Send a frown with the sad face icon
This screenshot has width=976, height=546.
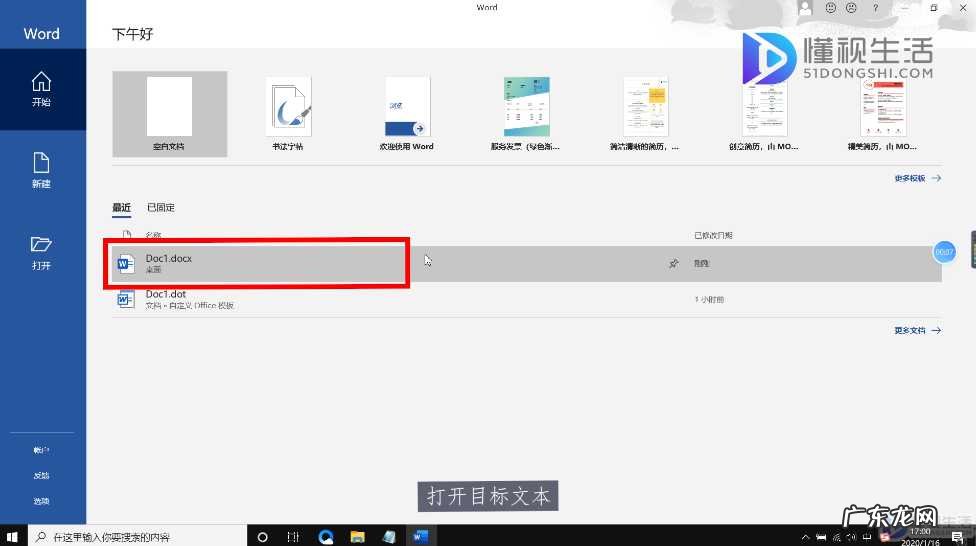coord(852,7)
